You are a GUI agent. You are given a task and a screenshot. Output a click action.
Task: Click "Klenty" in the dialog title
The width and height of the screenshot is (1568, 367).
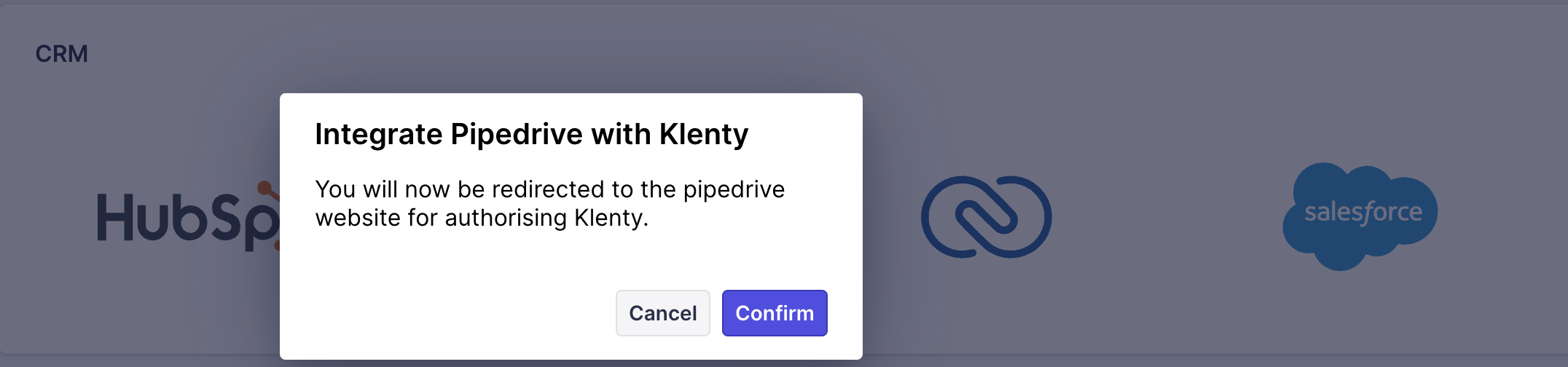pos(703,135)
